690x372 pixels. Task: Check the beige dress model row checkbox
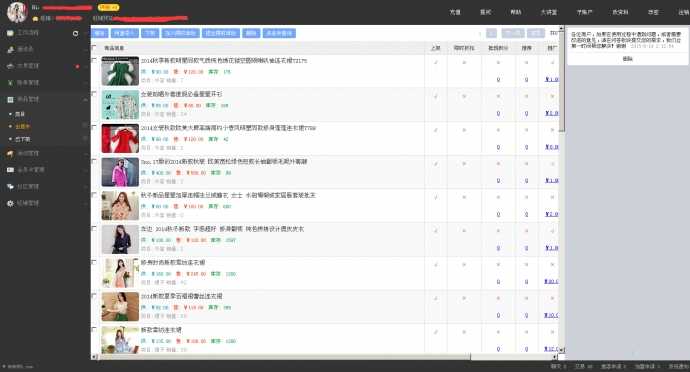click(x=94, y=194)
